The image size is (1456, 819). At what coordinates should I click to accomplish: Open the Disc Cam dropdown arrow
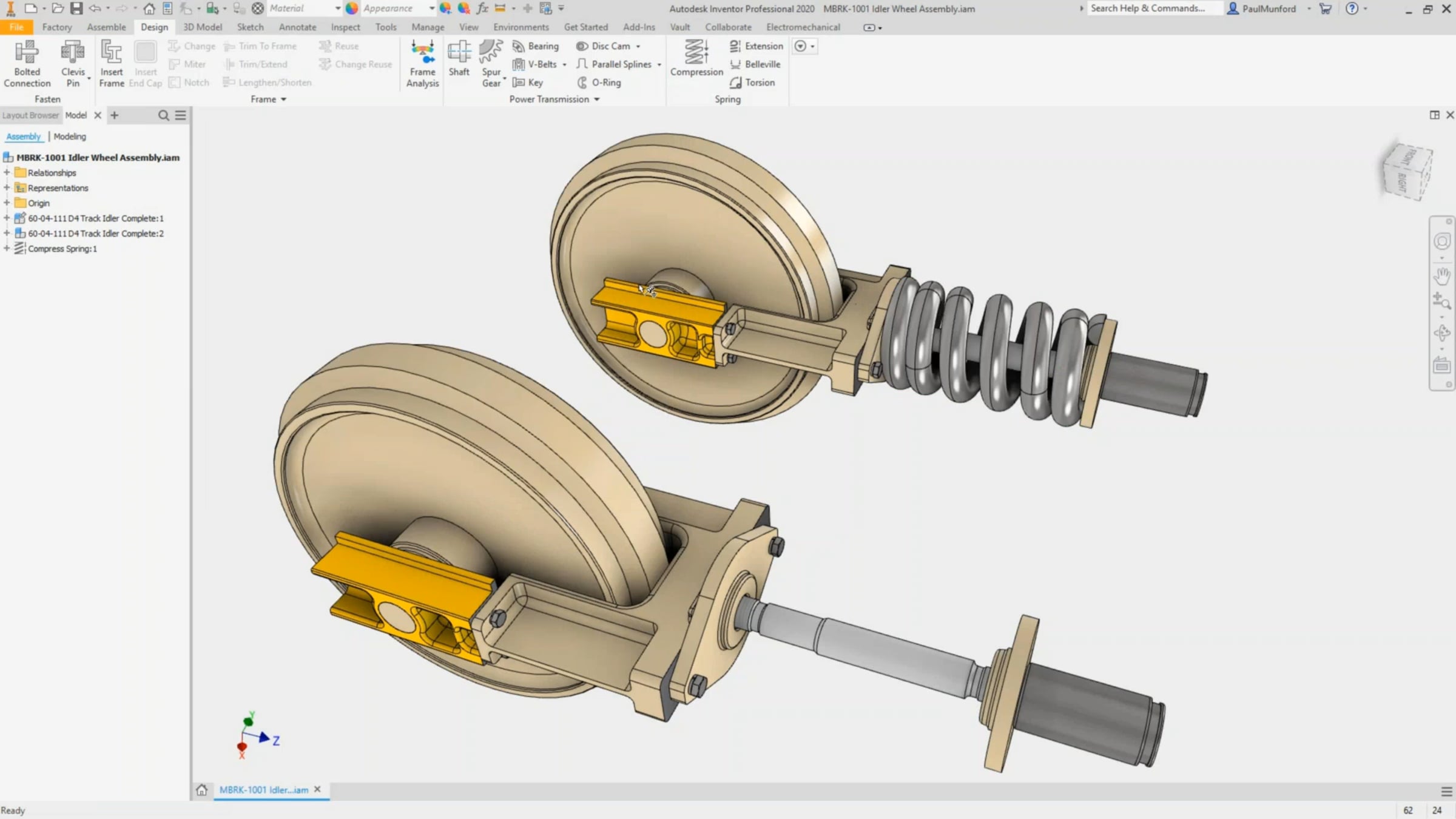[x=638, y=46]
